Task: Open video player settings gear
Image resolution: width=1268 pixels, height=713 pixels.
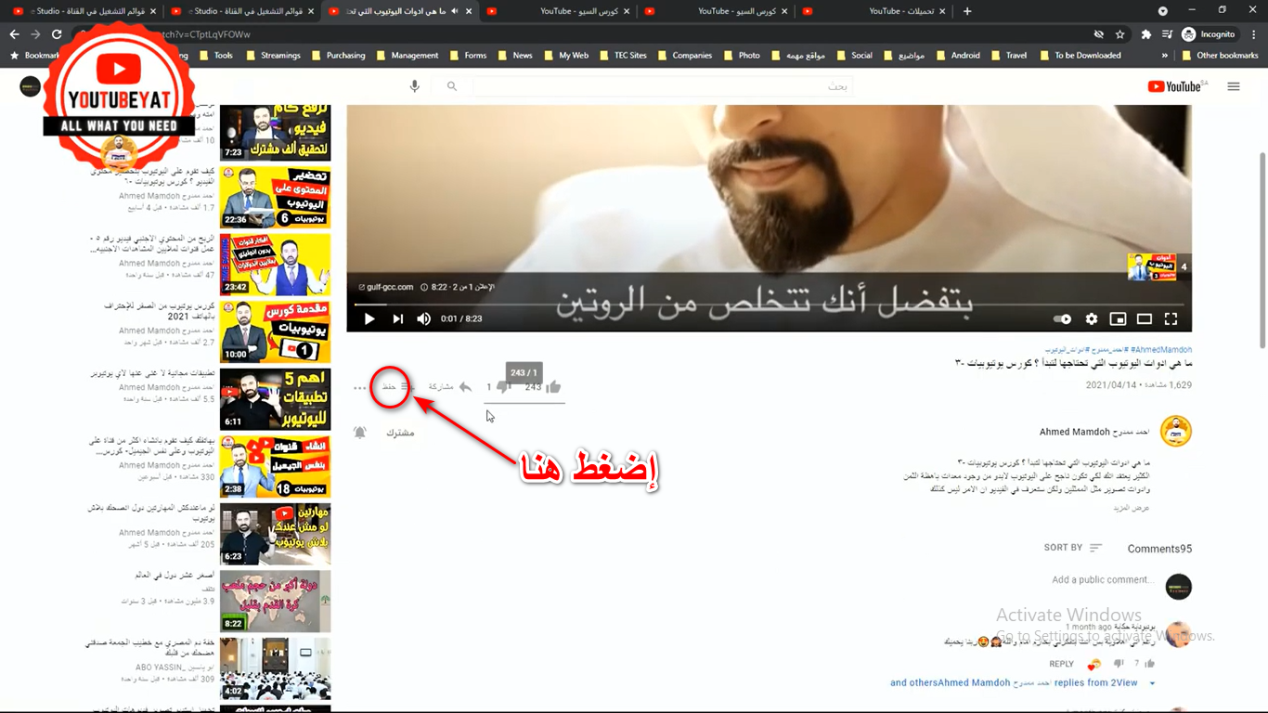Action: [1091, 319]
